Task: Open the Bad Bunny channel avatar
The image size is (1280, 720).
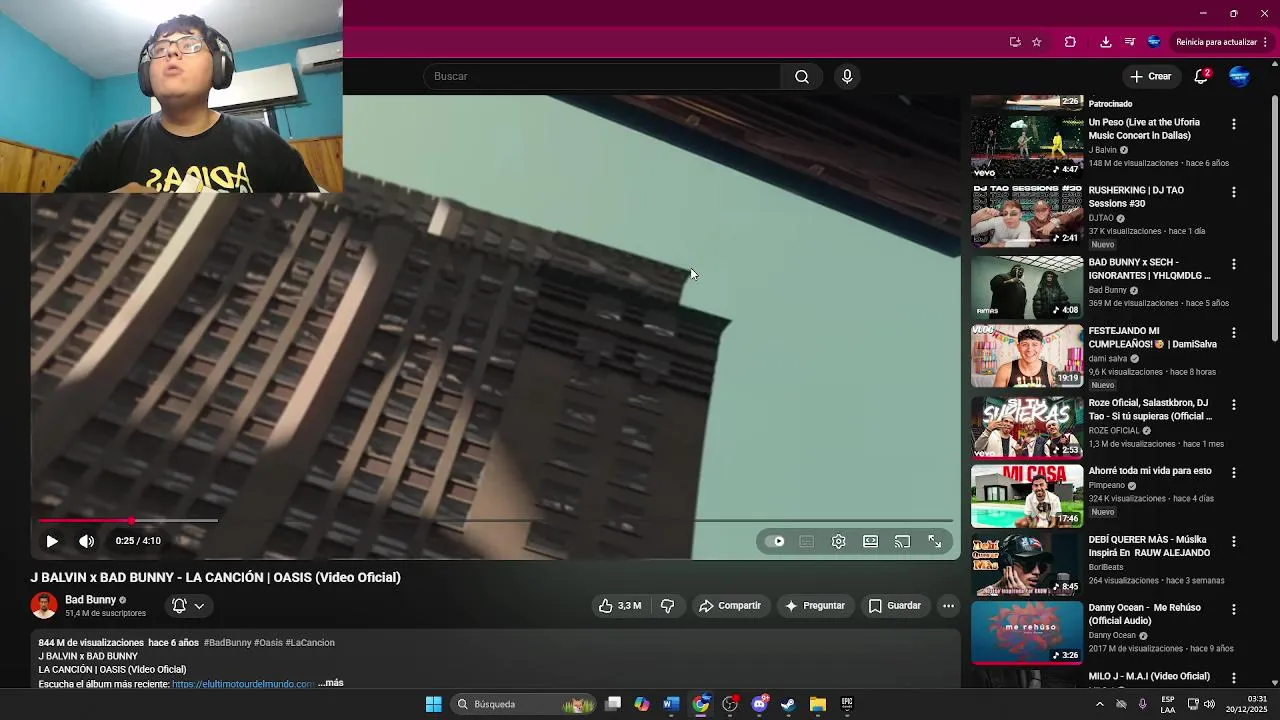Action: click(44, 606)
